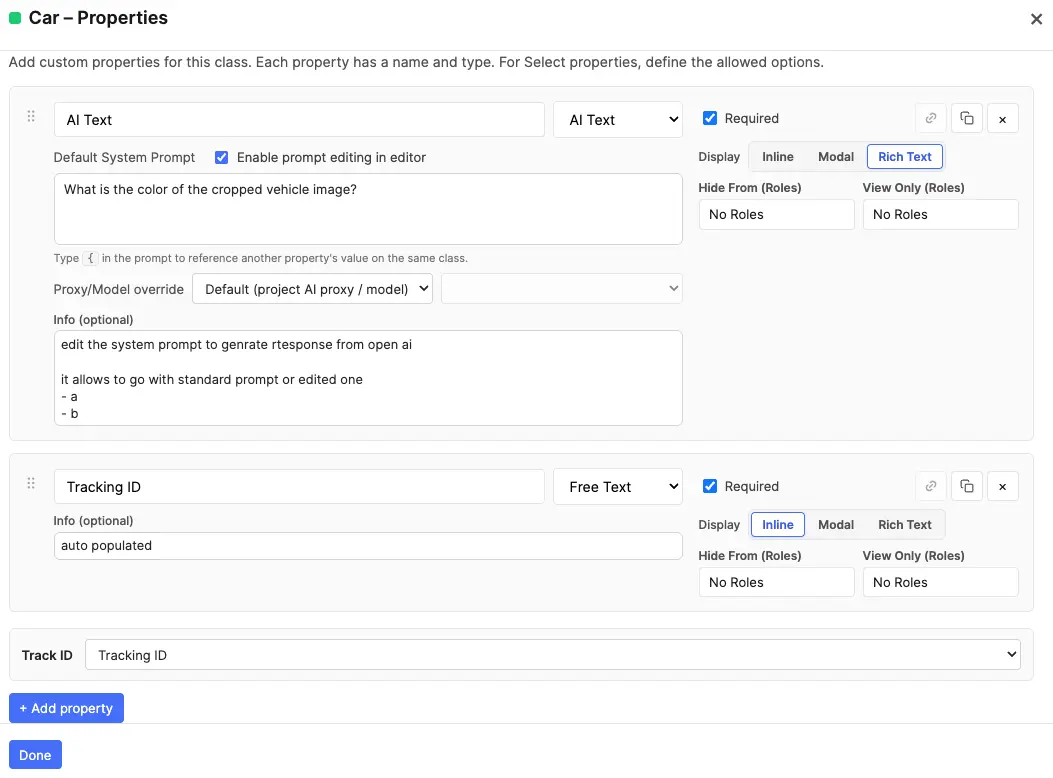Set AI Text display to Inline
The width and height of the screenshot is (1053, 778).
(x=778, y=156)
